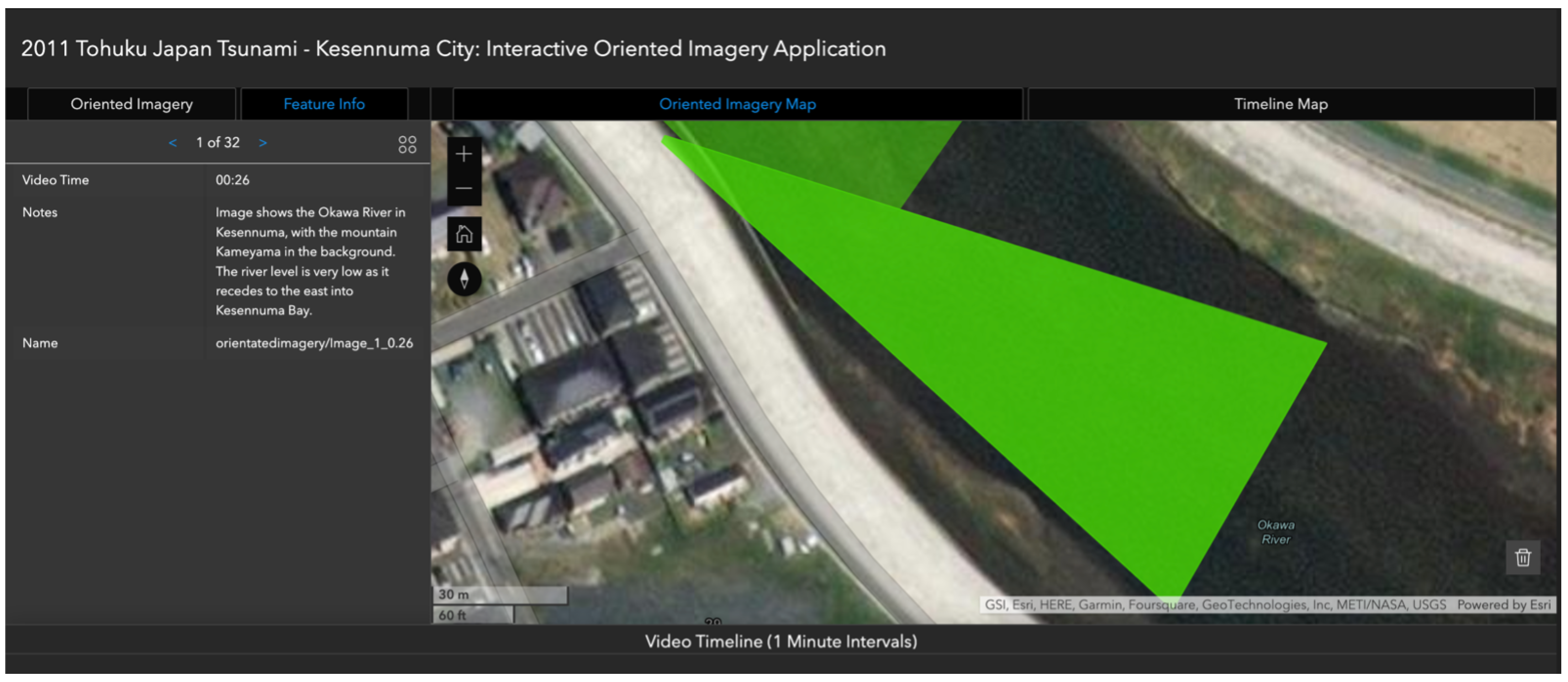Switch to the Oriented Imagery tab
Image resolution: width=1568 pixels, height=682 pixels.
[131, 104]
